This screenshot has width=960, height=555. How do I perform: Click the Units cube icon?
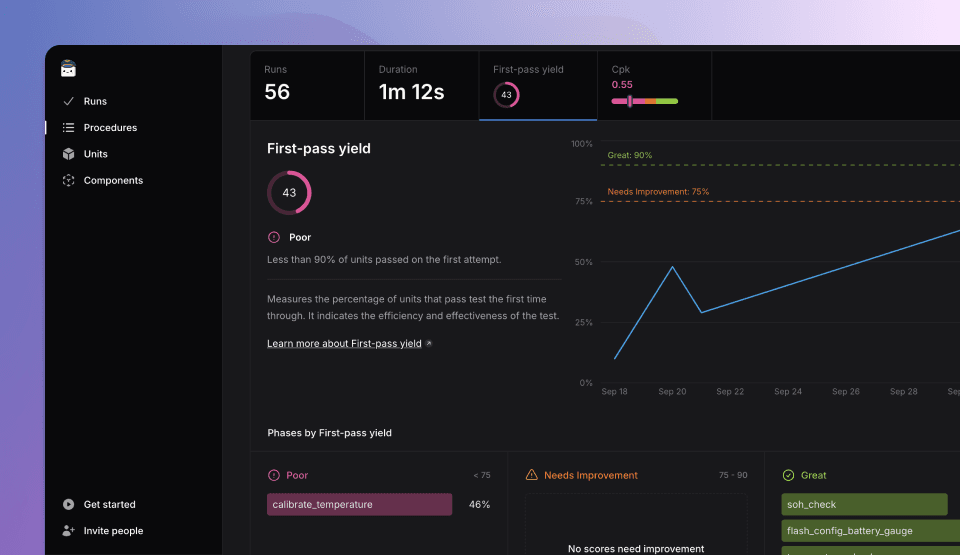click(x=68, y=154)
